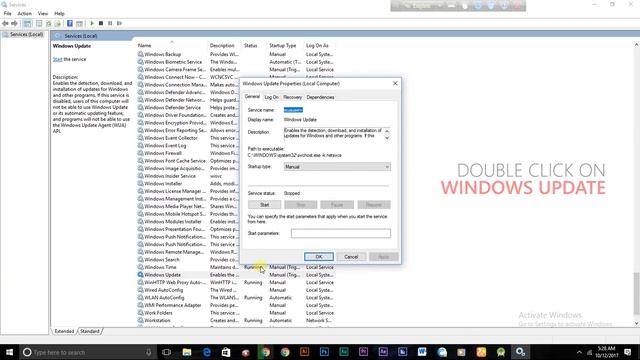Toggle the Show/Hide Action Pane toolbar icon
Image resolution: width=640 pixels, height=360 pixels.
80,23
